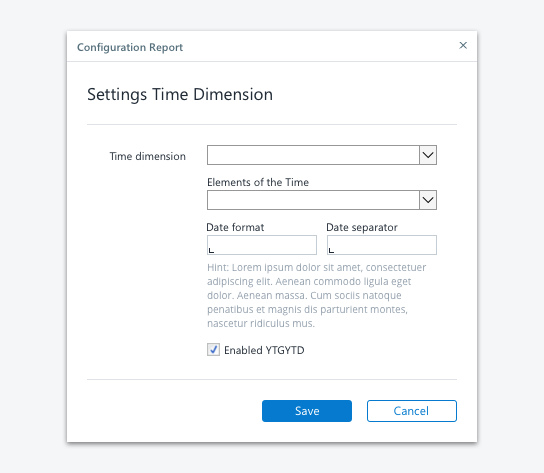Focus the Date separator input field

click(382, 245)
